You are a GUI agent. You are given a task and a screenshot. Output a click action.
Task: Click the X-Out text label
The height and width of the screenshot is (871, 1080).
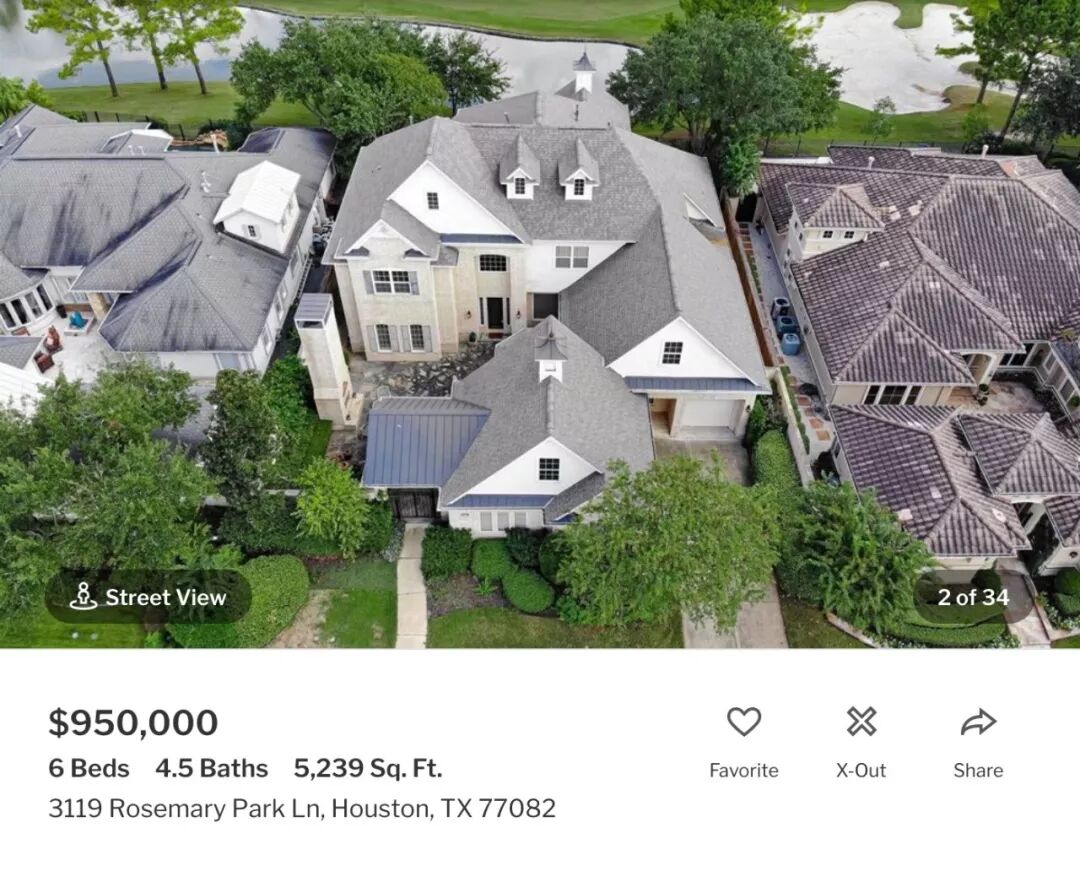coord(861,770)
